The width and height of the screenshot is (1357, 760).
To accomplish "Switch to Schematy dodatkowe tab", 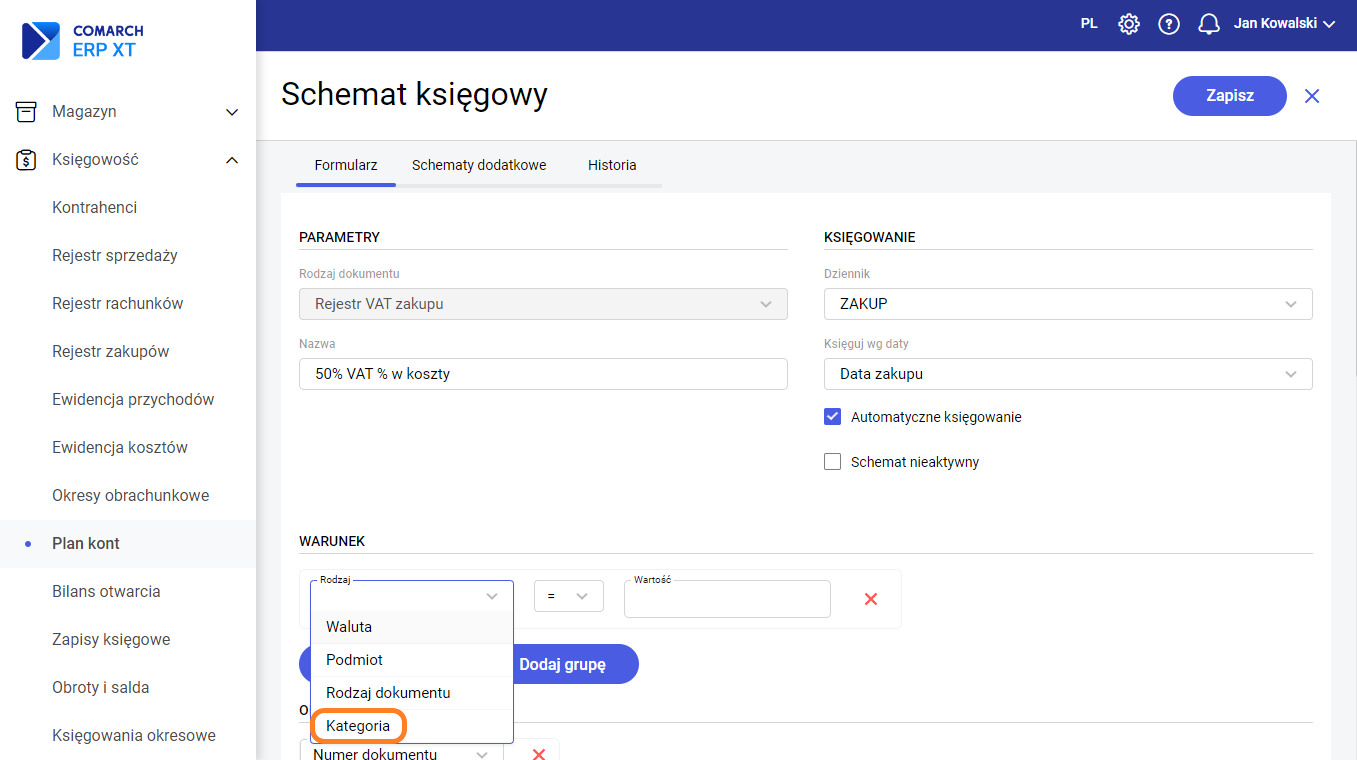I will coord(479,165).
